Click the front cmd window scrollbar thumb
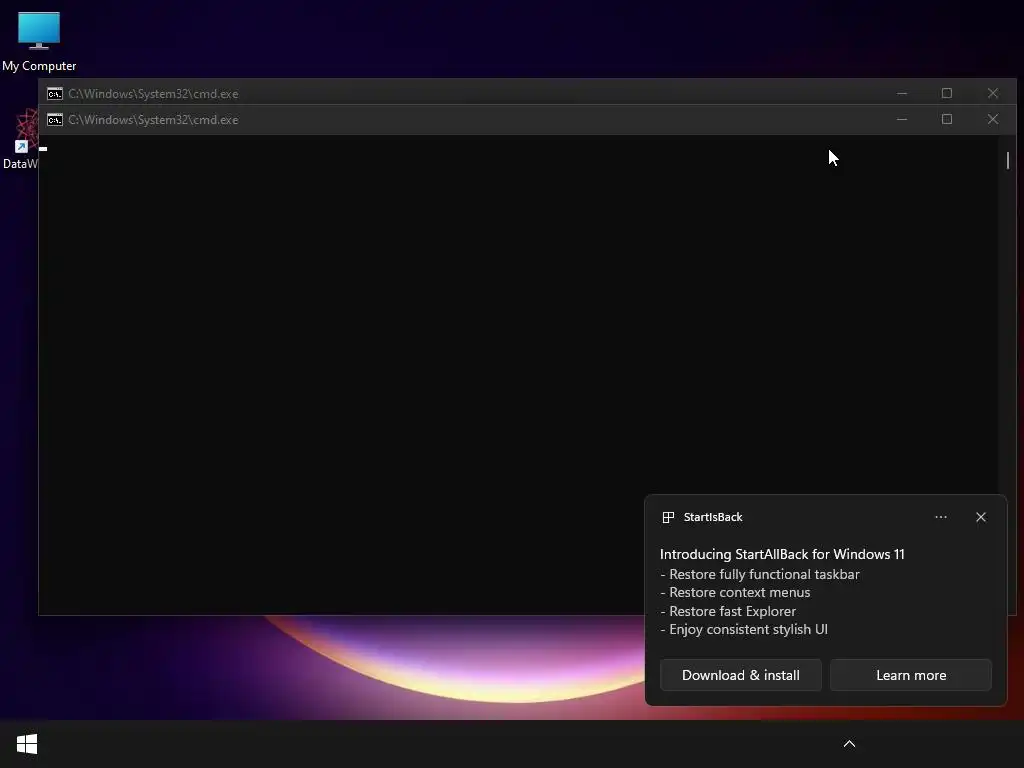The width and height of the screenshot is (1024, 768). point(1008,160)
